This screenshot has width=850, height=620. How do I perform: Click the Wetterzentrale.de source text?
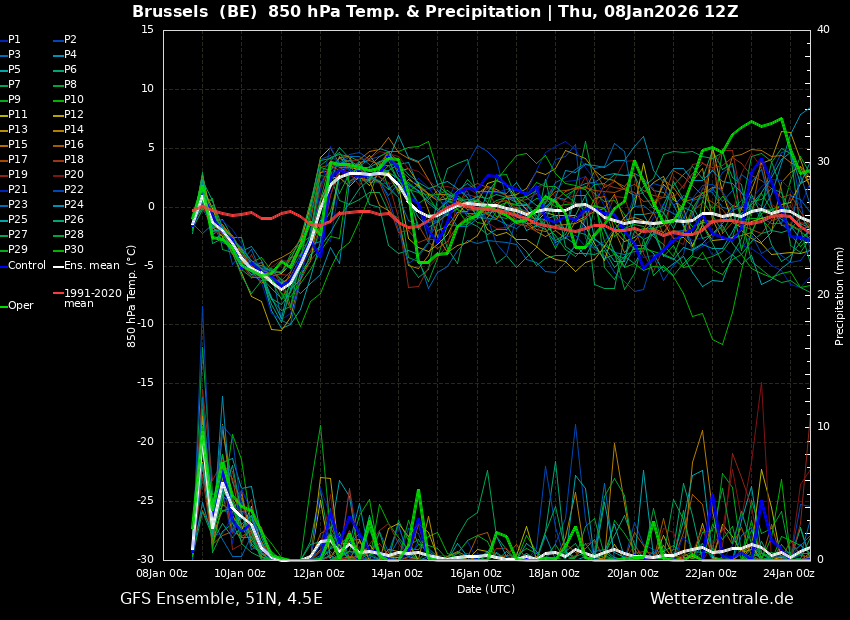721,599
